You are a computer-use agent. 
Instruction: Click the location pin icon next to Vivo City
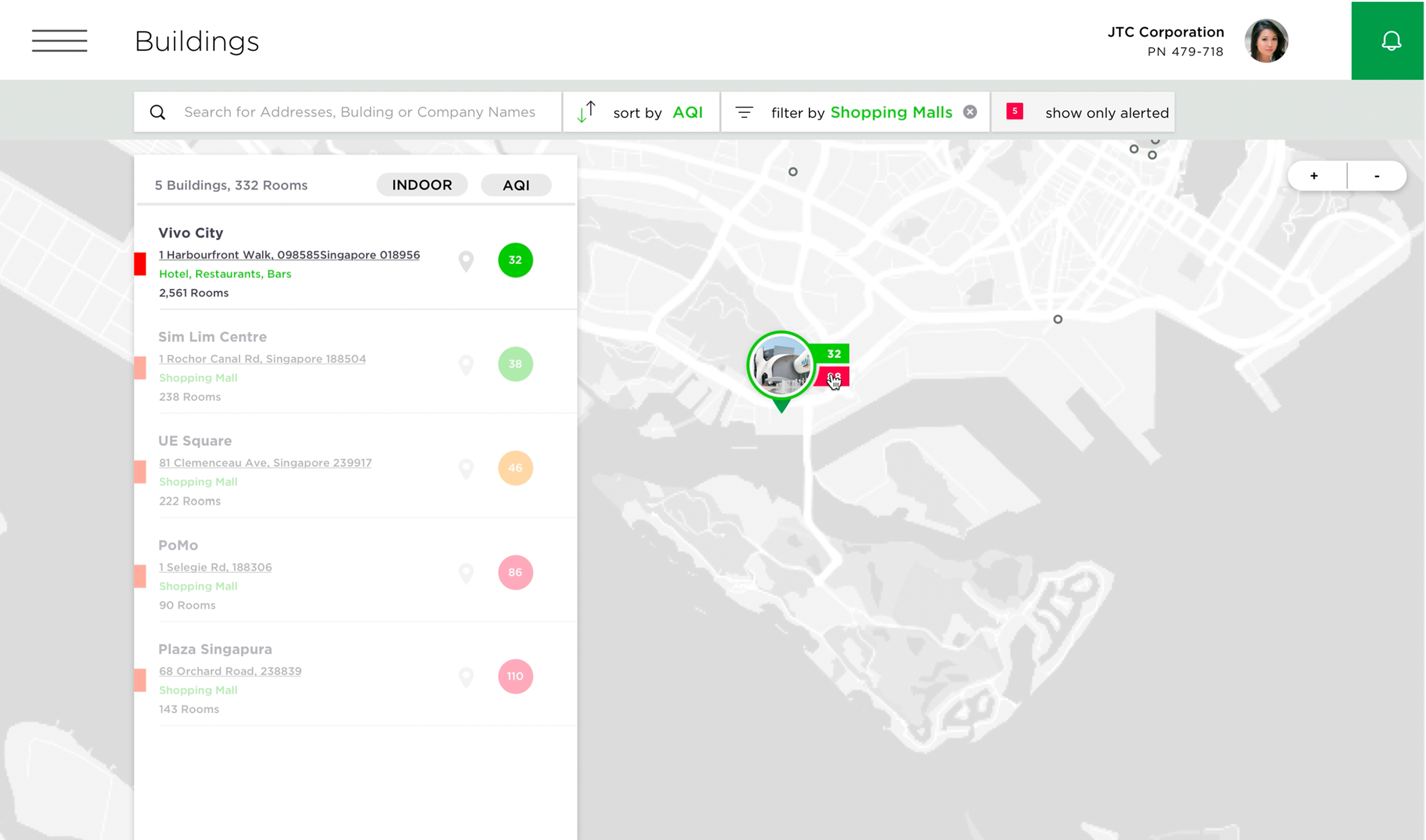(466, 261)
